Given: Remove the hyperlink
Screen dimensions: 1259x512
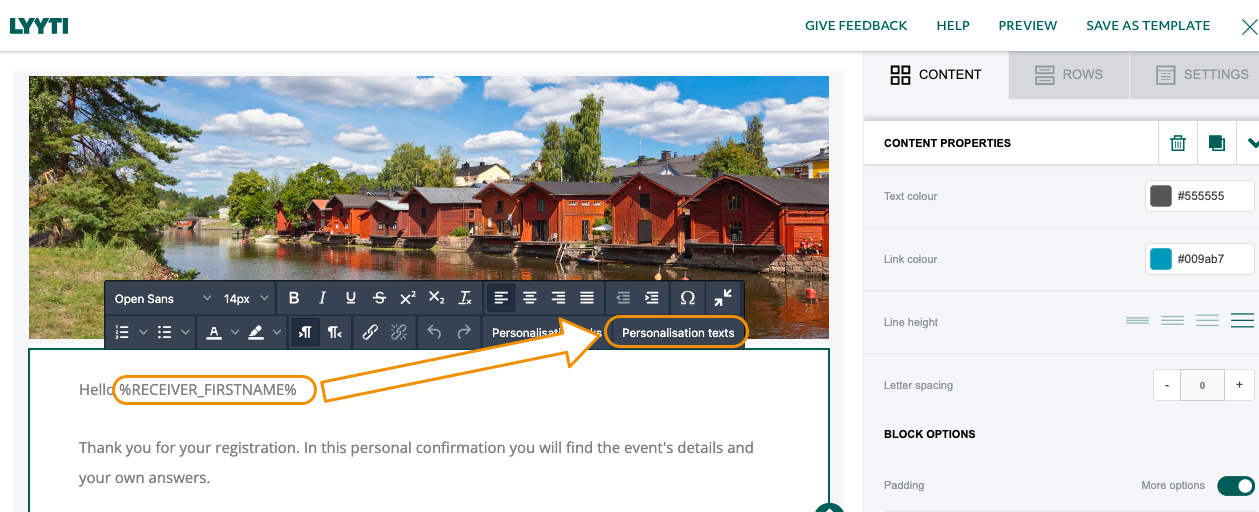Looking at the screenshot, I should pyautogui.click(x=399, y=332).
